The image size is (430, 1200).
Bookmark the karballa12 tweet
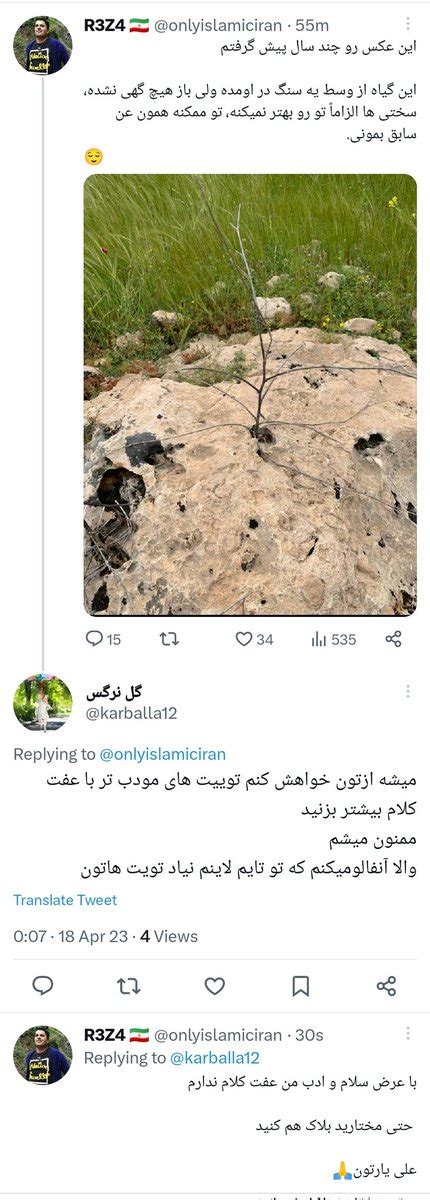[301, 986]
